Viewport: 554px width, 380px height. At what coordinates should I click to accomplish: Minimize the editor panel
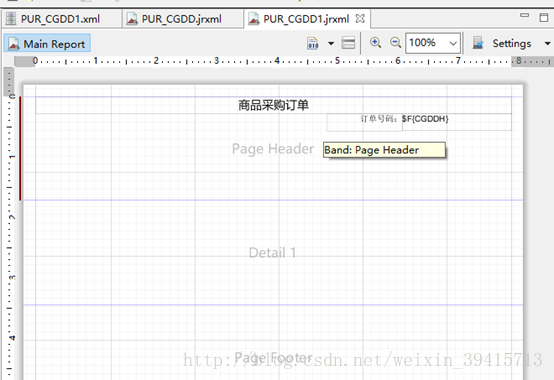click(525, 16)
